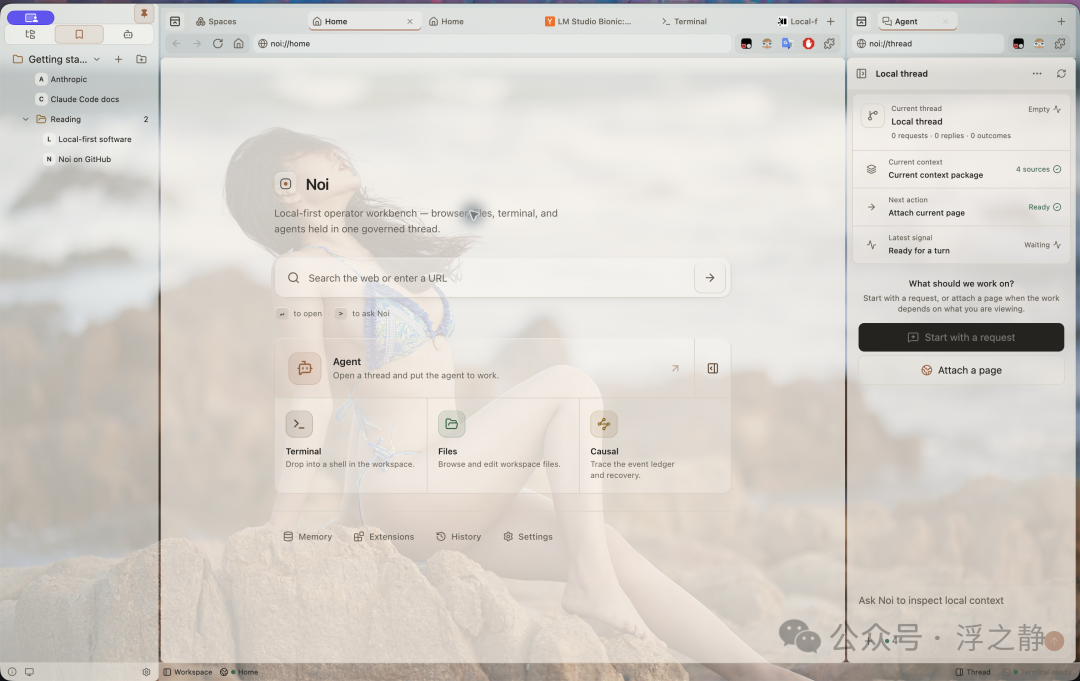Switch sidebar to agent robot tab
The height and width of the screenshot is (681, 1080).
point(128,34)
